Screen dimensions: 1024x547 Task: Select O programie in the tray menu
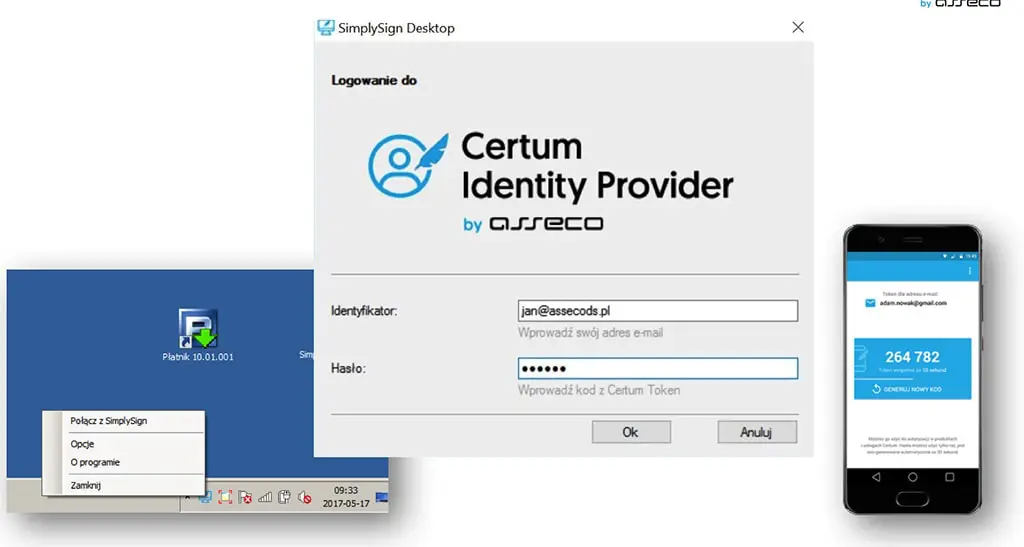pos(95,462)
